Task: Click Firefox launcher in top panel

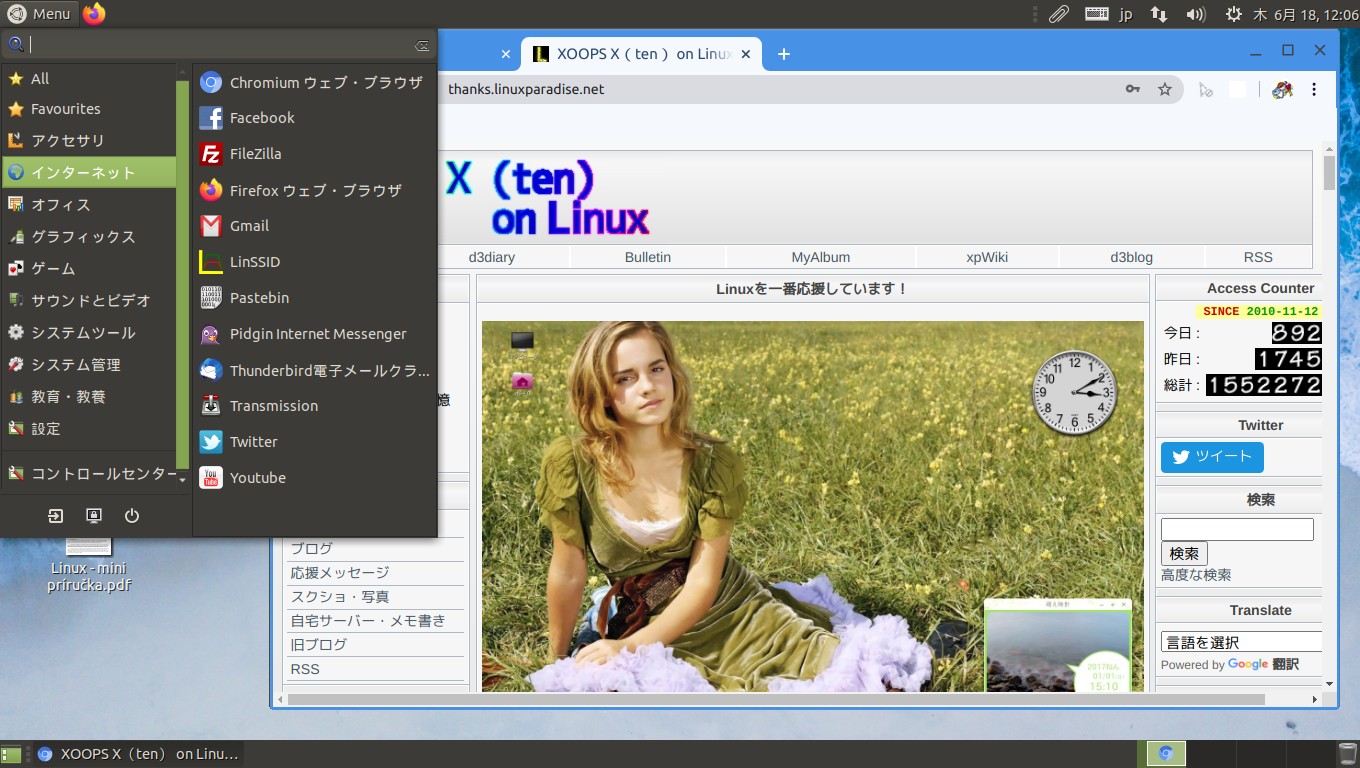Action: (94, 13)
